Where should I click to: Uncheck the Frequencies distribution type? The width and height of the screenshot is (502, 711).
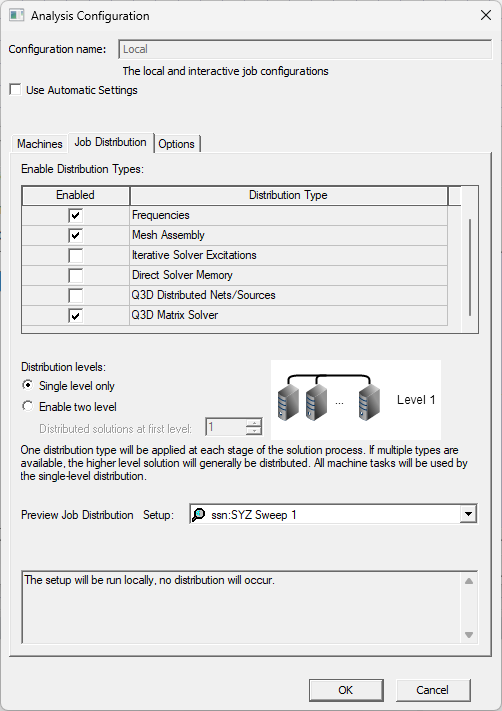pyautogui.click(x=75, y=215)
